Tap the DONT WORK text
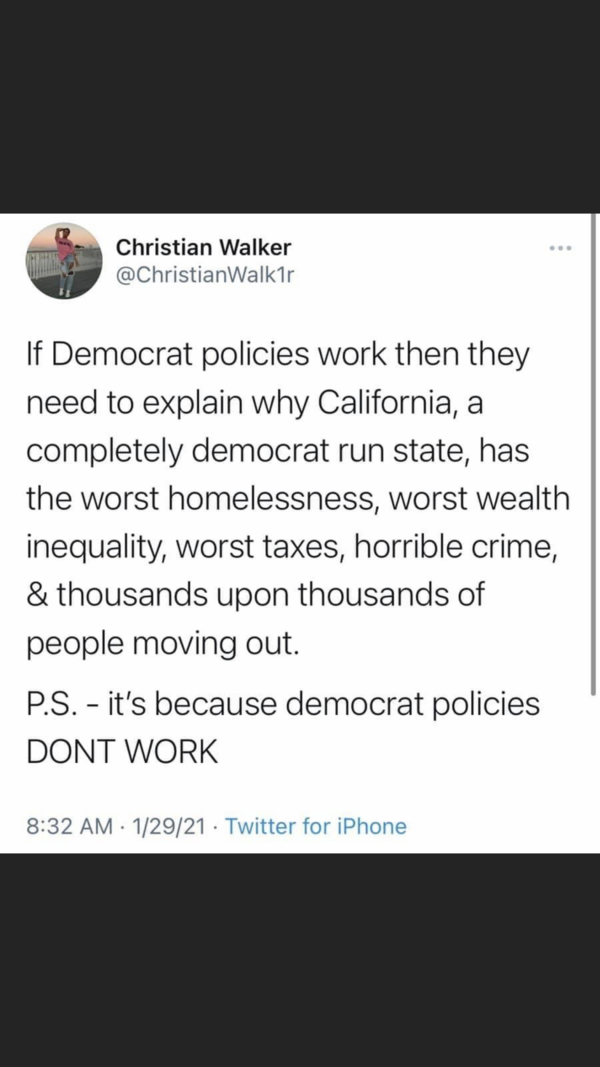The height and width of the screenshot is (1067, 600). click(x=121, y=752)
